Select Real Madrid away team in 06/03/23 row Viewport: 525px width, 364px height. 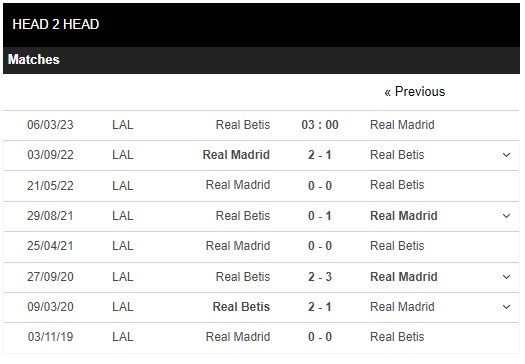(x=402, y=125)
